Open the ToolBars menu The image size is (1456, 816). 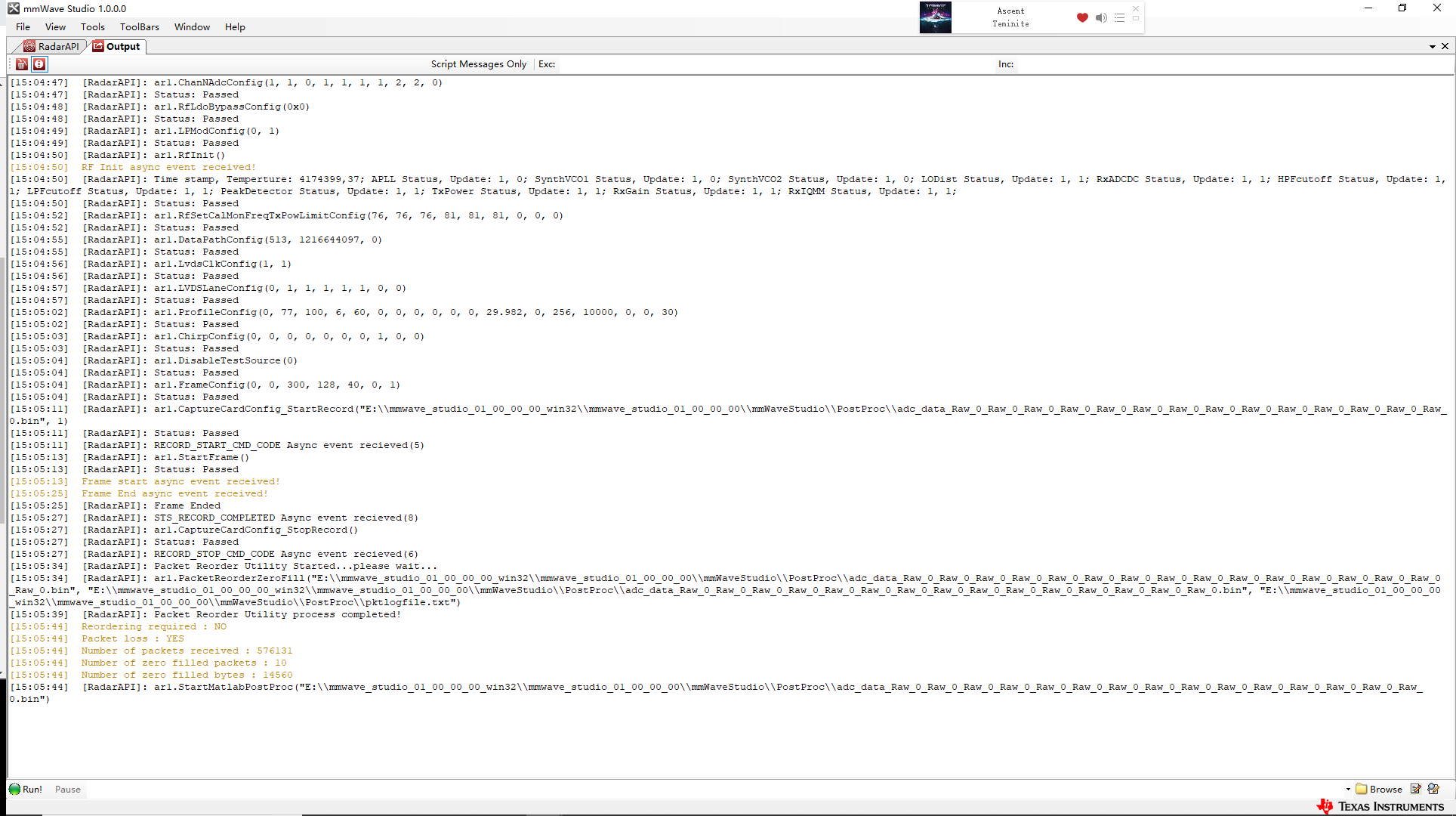coord(140,26)
